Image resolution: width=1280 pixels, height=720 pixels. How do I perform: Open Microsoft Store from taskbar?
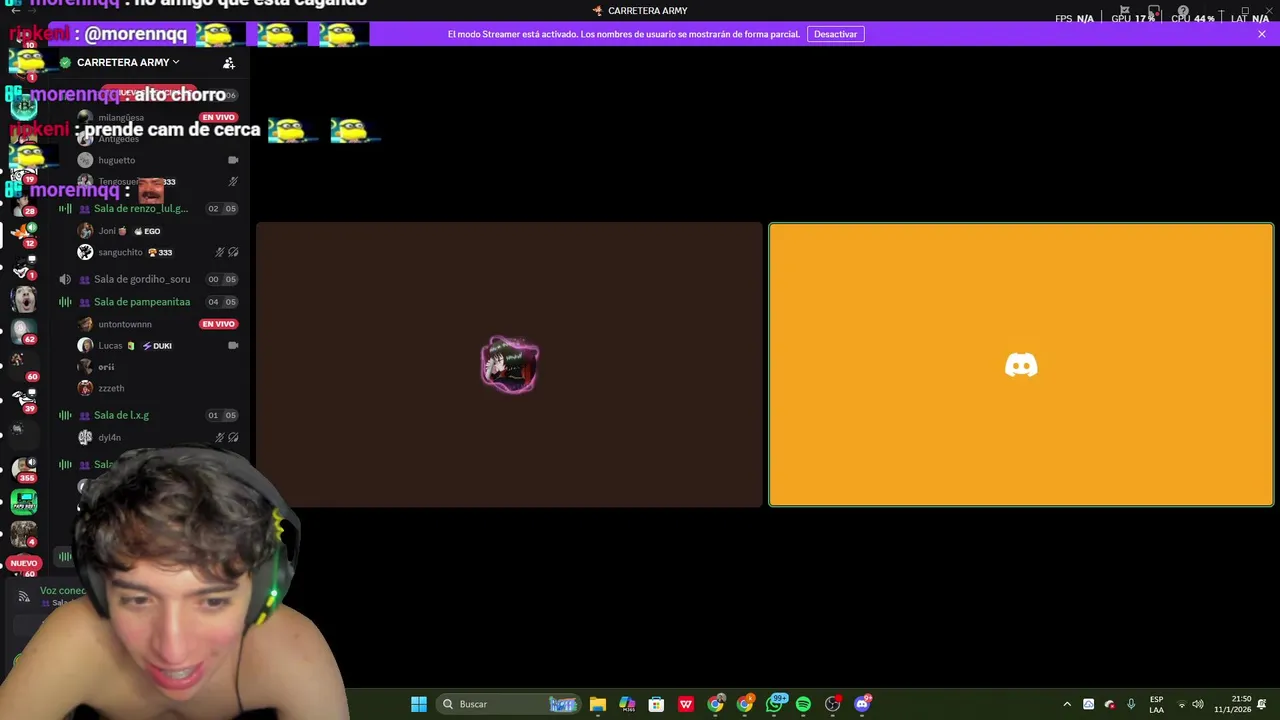656,704
